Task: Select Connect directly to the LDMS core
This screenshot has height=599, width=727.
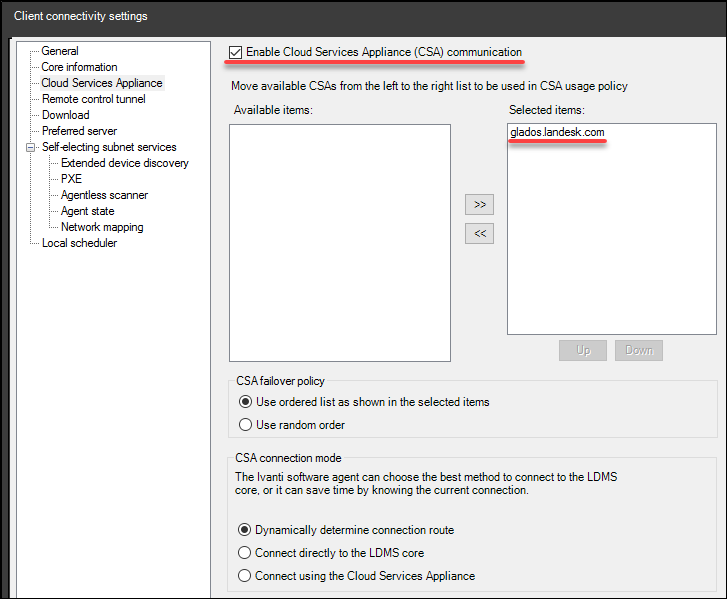Action: tap(245, 553)
